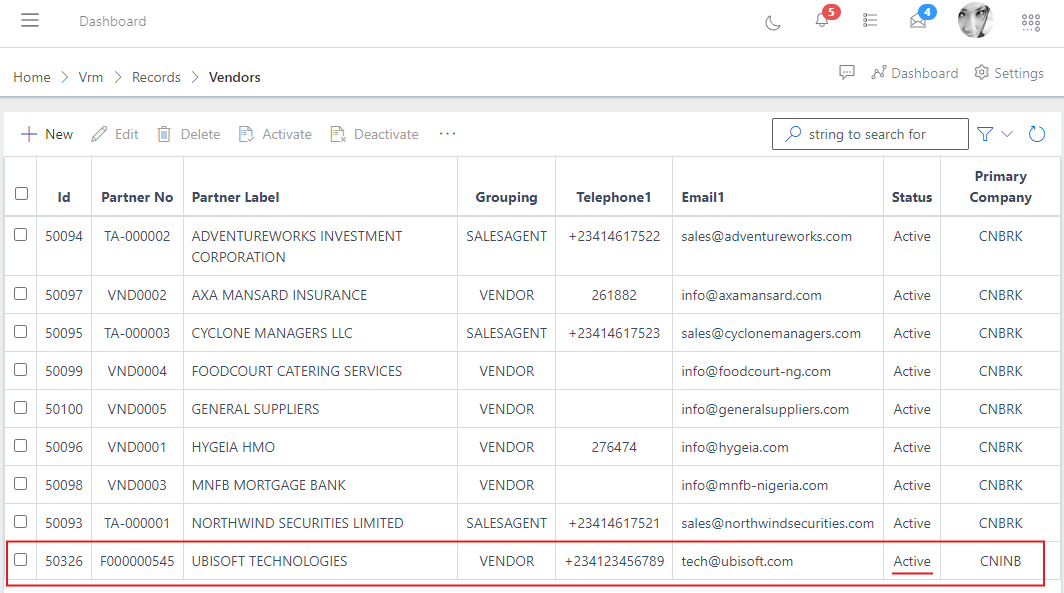The image size is (1064, 593).
Task: Open the sales@northwindsecurities.com email link
Action: click(x=776, y=522)
